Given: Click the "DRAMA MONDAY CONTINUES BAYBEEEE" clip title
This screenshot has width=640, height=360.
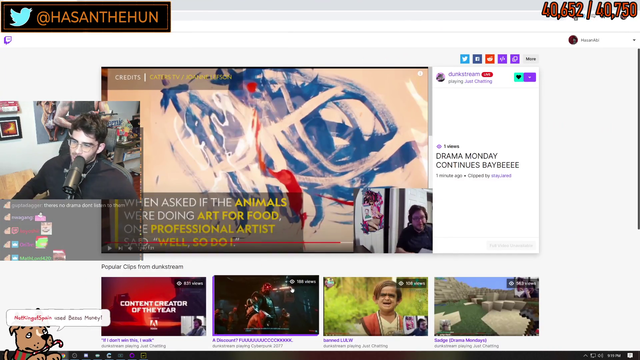Looking at the screenshot, I should point(477,160).
